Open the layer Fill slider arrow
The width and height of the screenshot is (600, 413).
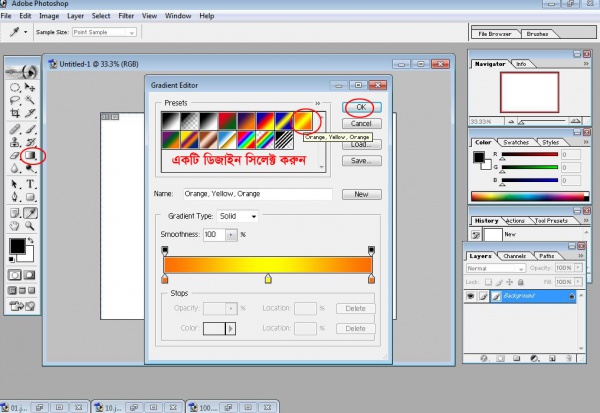click(579, 282)
